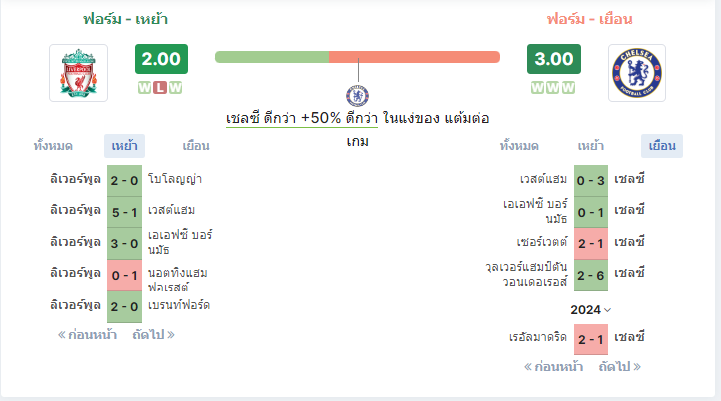Click the green-red points comparison bar

357,57
